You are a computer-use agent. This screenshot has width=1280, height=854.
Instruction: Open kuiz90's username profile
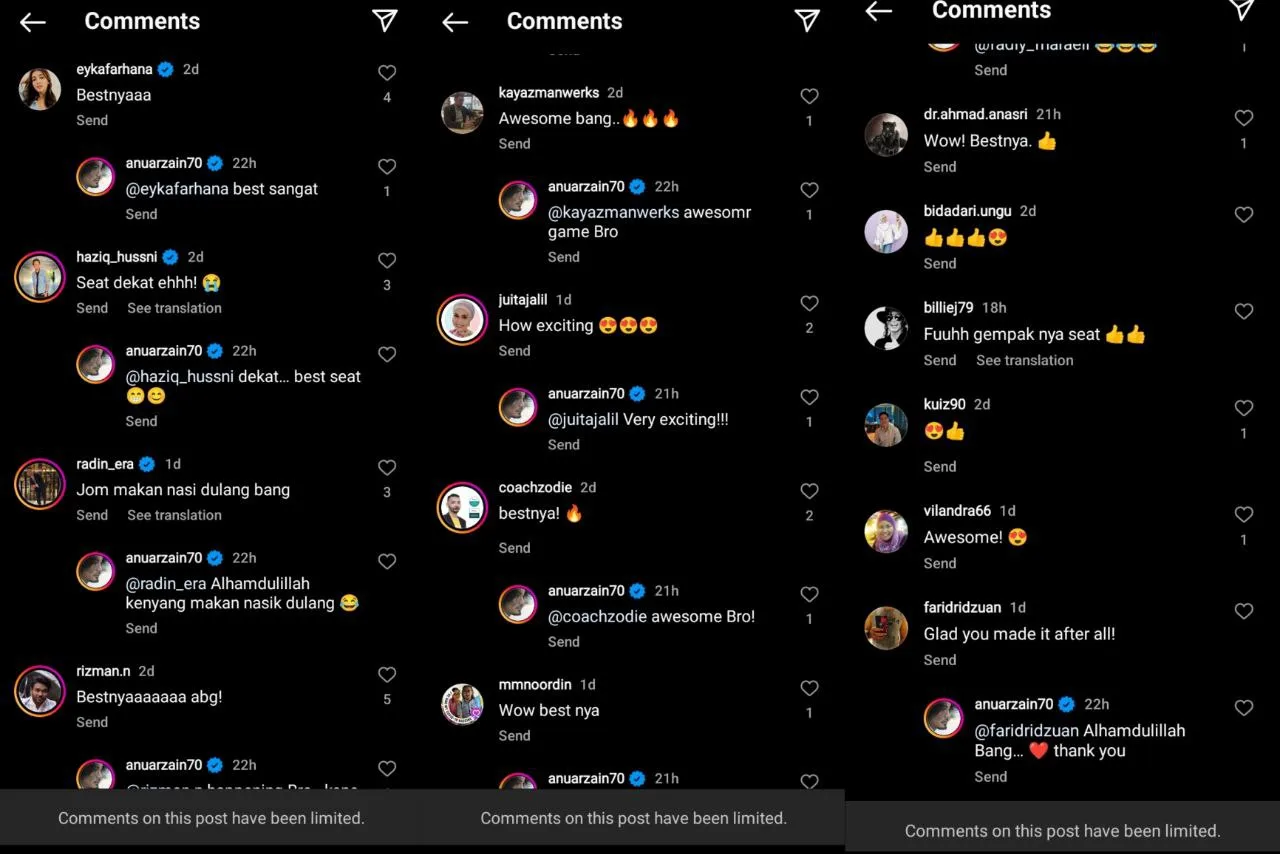pyautogui.click(x=944, y=404)
